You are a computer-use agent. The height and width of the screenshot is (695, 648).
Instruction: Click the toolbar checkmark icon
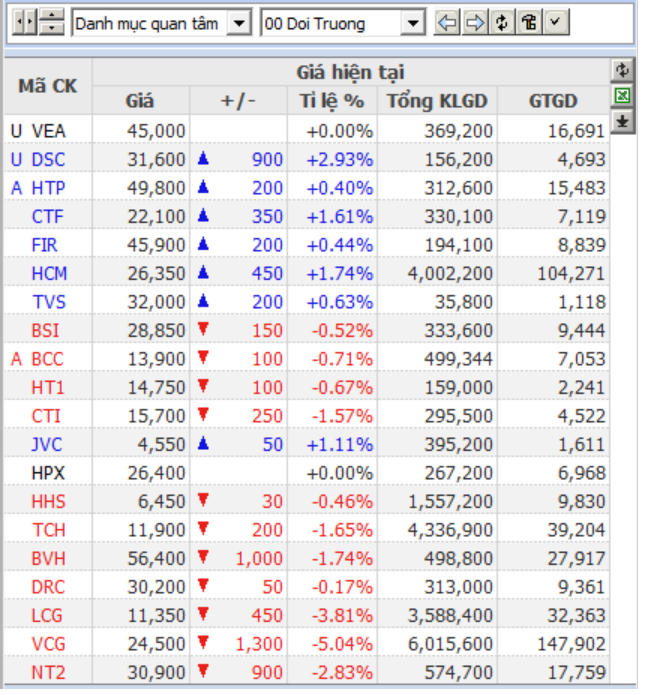pos(556,22)
